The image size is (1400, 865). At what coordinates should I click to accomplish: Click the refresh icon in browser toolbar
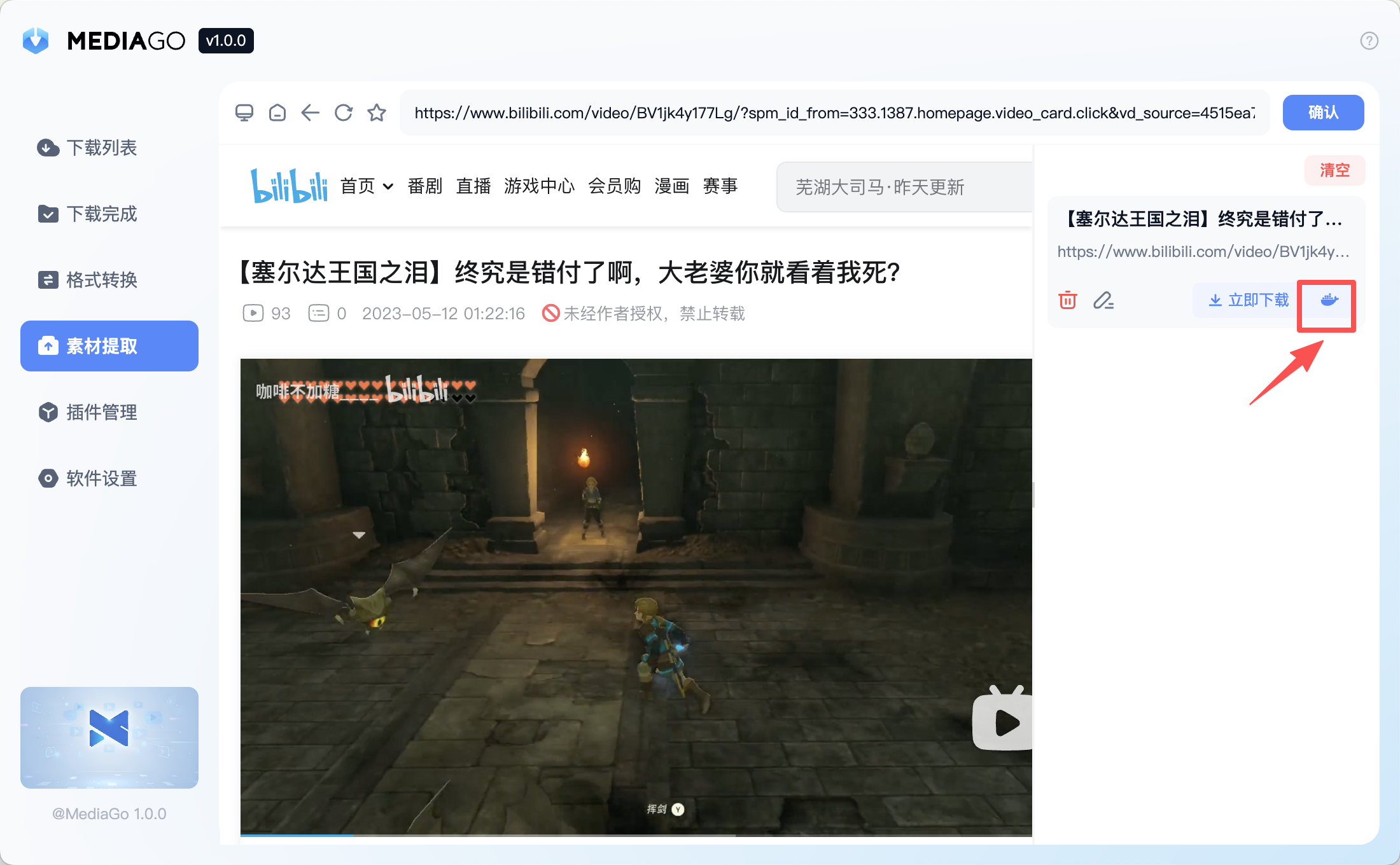(x=343, y=113)
